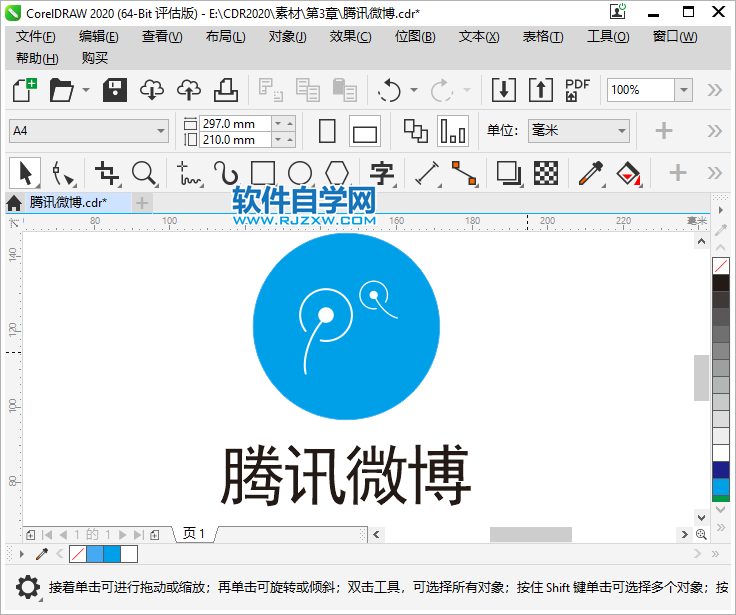Toggle apply layout to current page only

pyautogui.click(x=453, y=131)
